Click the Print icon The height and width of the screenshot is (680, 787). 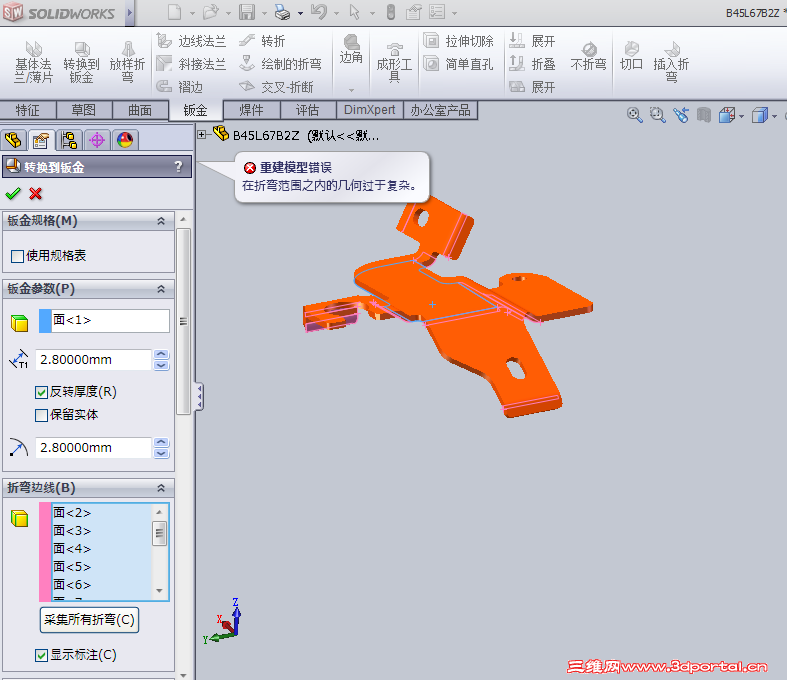283,12
